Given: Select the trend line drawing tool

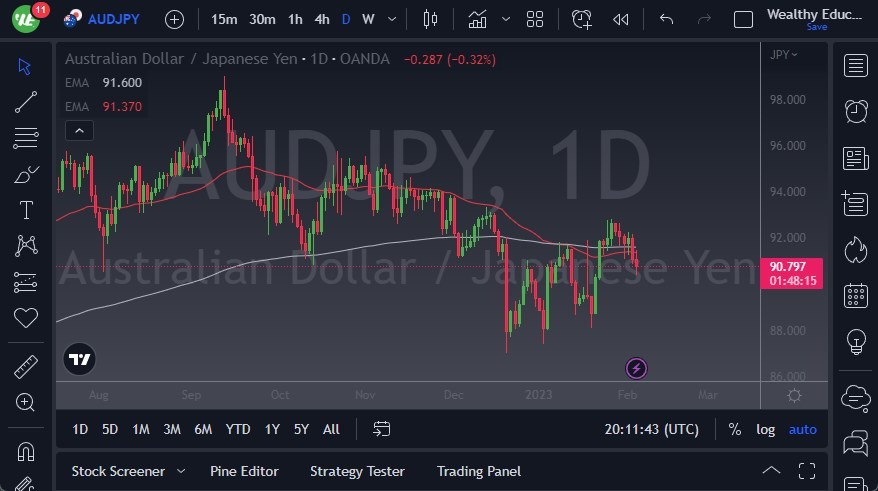Looking at the screenshot, I should (x=26, y=101).
